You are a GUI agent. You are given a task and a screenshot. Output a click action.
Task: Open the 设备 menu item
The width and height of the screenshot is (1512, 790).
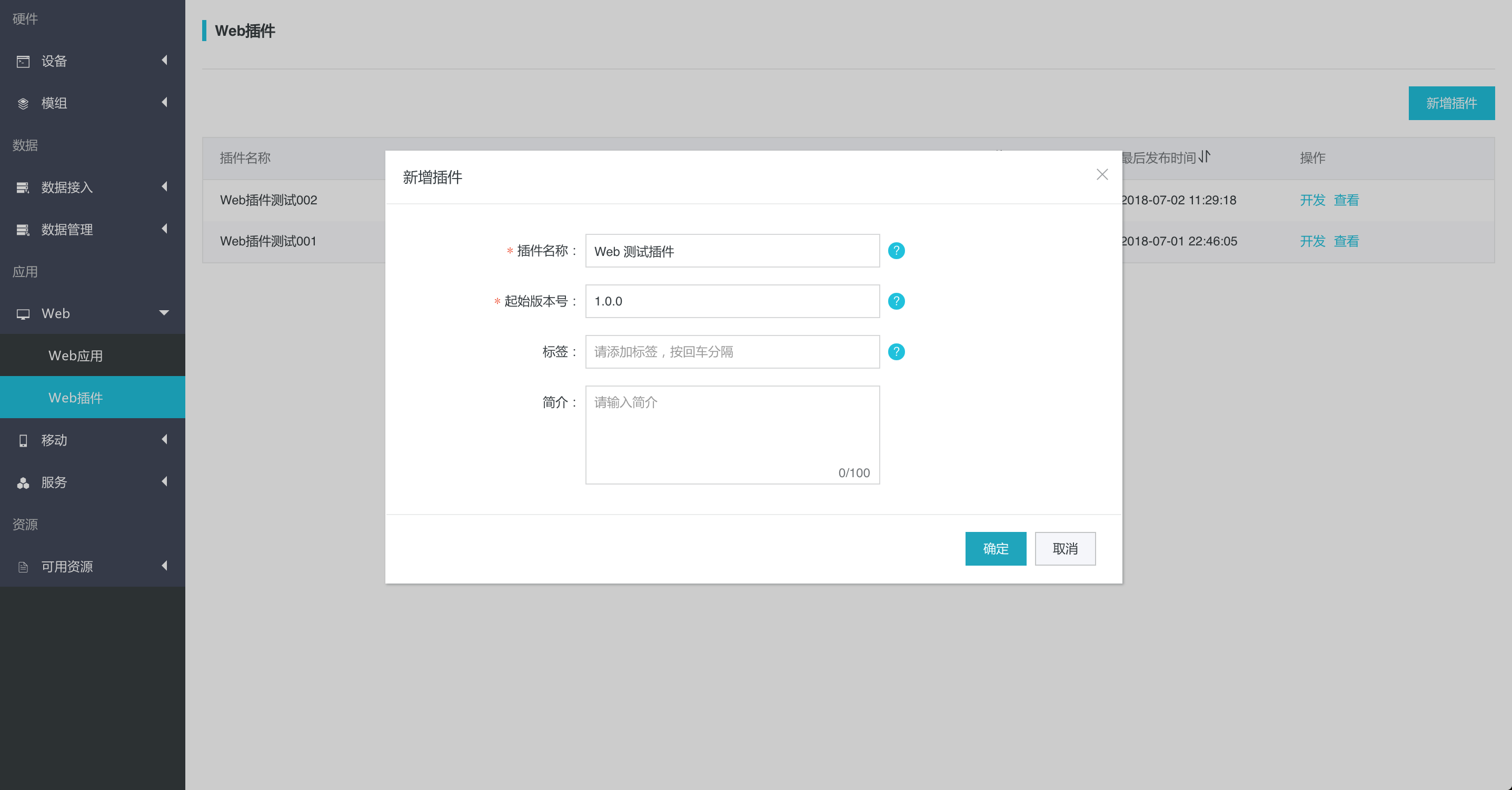point(93,61)
